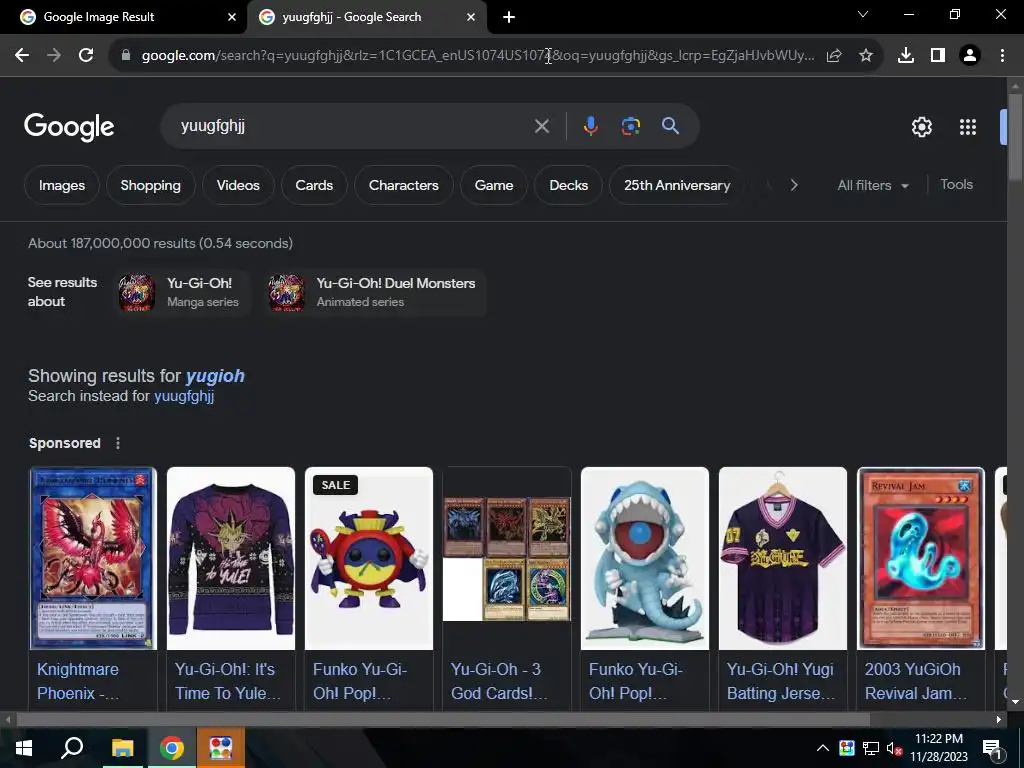Screen dimensions: 1024x768
Task: Click the padlock site info icon
Action: click(x=126, y=56)
